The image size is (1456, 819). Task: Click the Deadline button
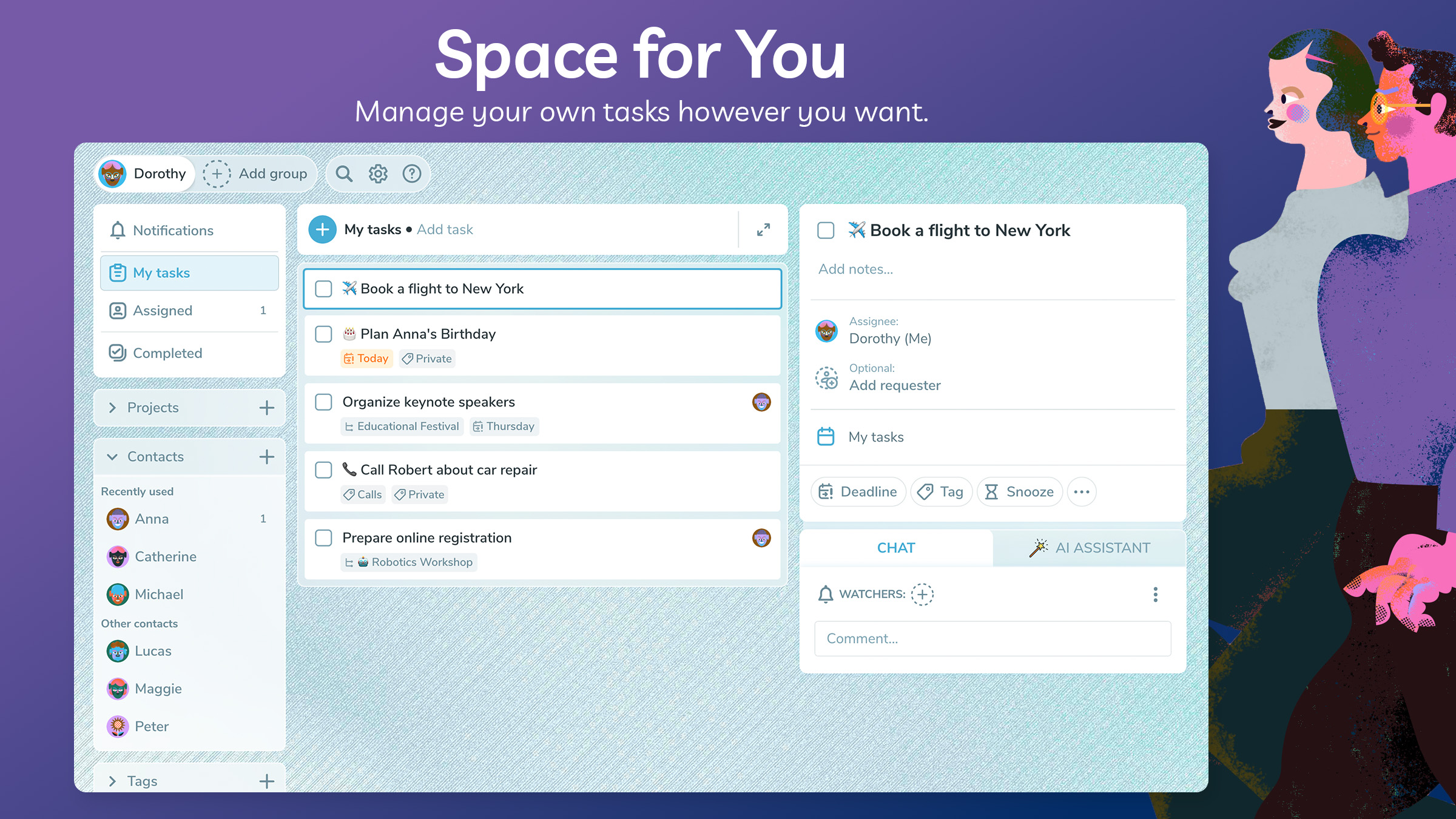[858, 492]
